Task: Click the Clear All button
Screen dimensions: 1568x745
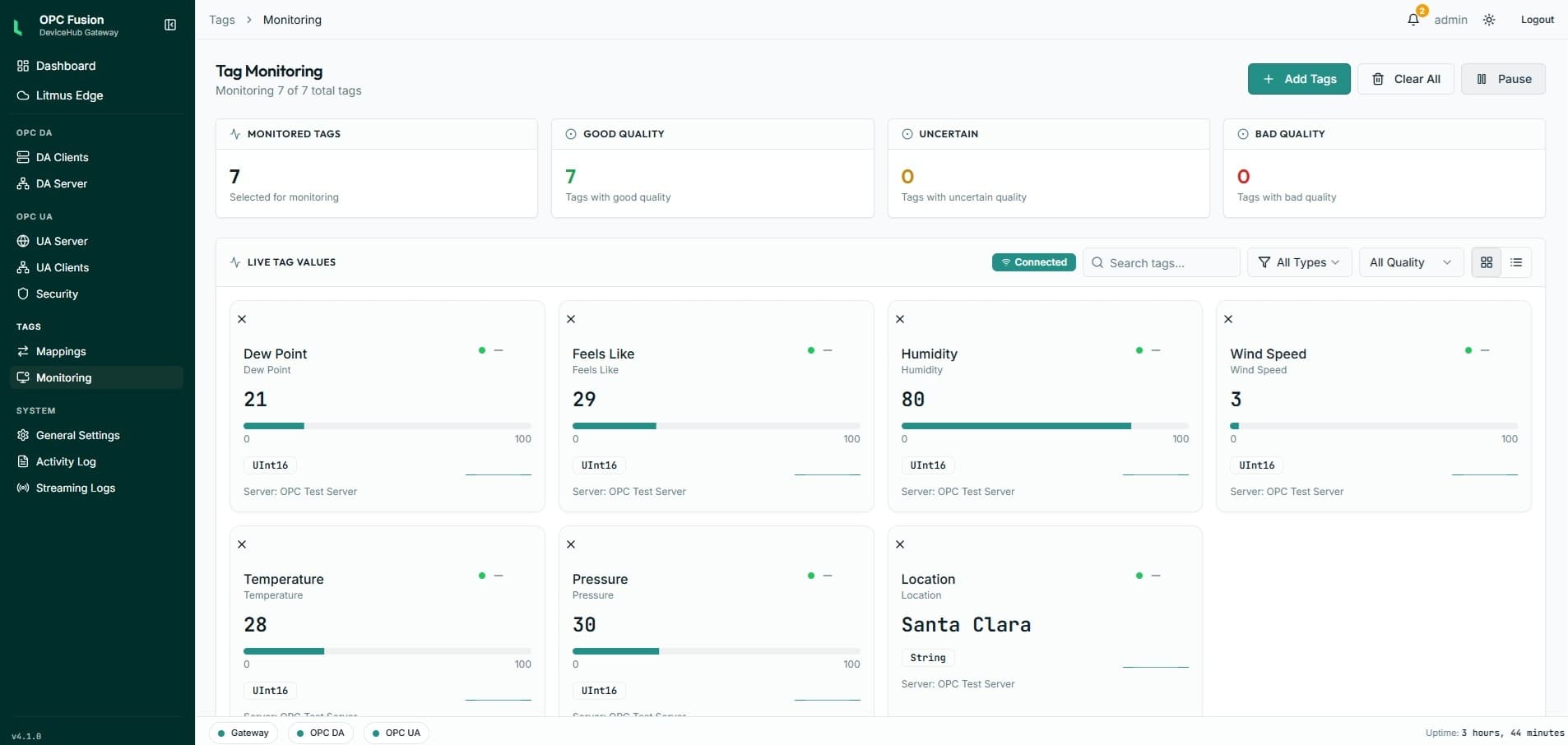Action: coord(1406,79)
